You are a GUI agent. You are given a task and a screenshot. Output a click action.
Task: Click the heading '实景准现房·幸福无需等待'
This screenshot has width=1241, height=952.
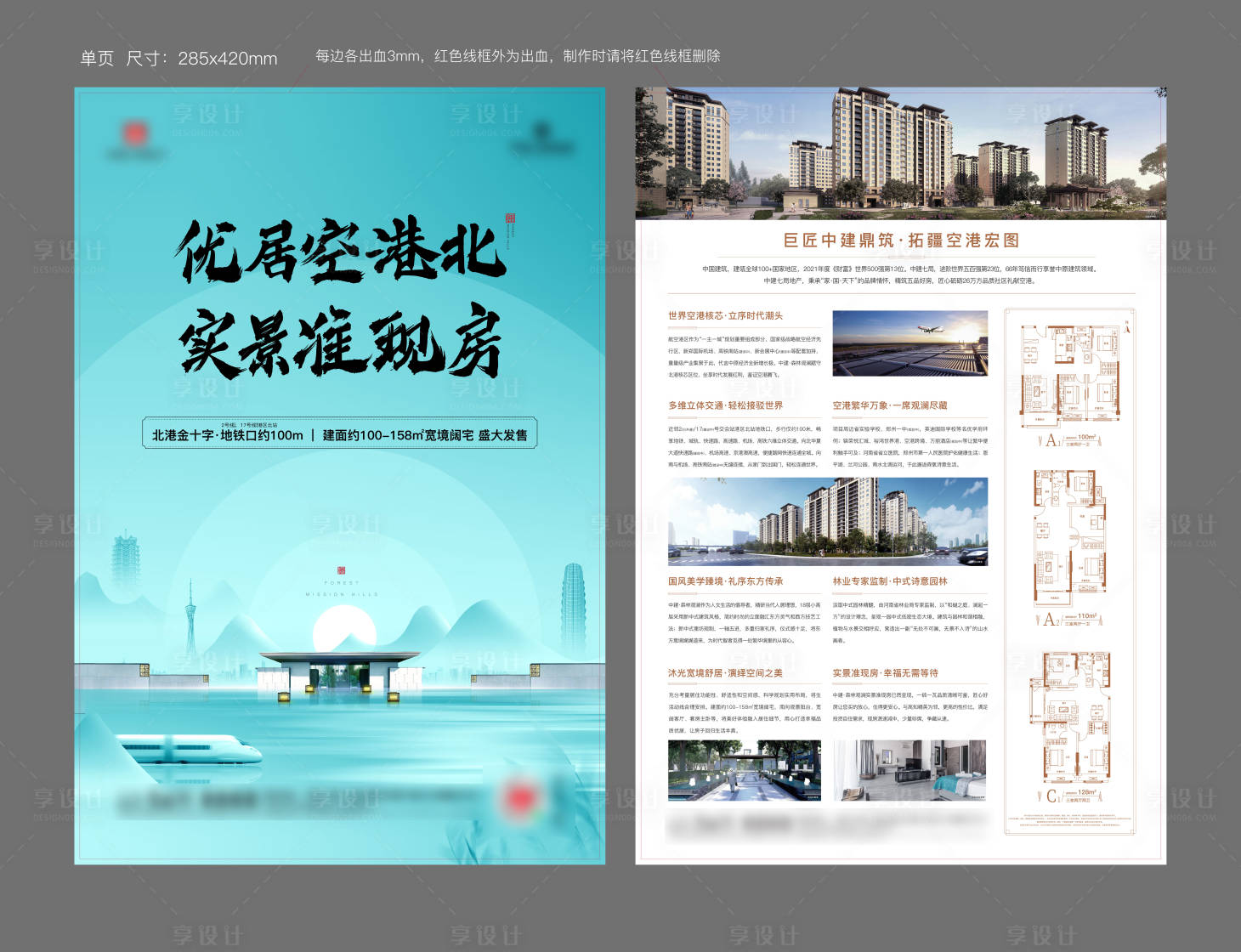pyautogui.click(x=886, y=672)
